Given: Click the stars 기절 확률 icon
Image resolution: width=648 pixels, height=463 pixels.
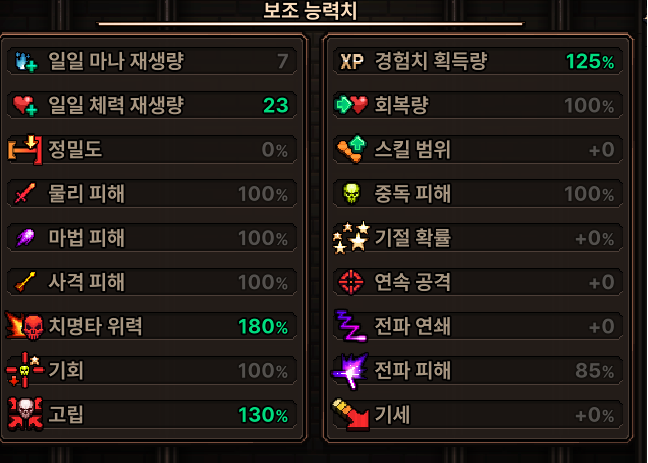Looking at the screenshot, I should (x=351, y=237).
